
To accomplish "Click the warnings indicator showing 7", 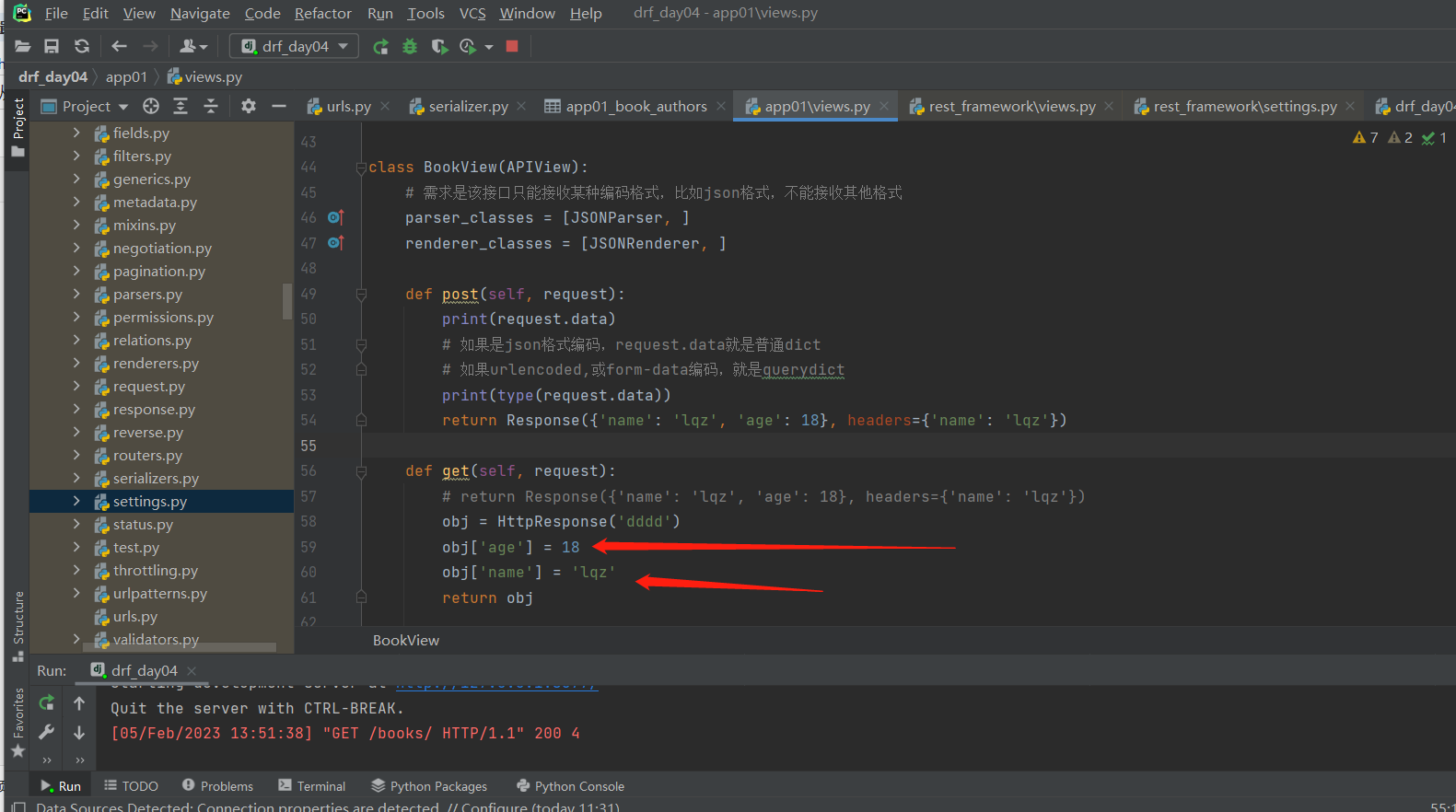I will (1365, 138).
